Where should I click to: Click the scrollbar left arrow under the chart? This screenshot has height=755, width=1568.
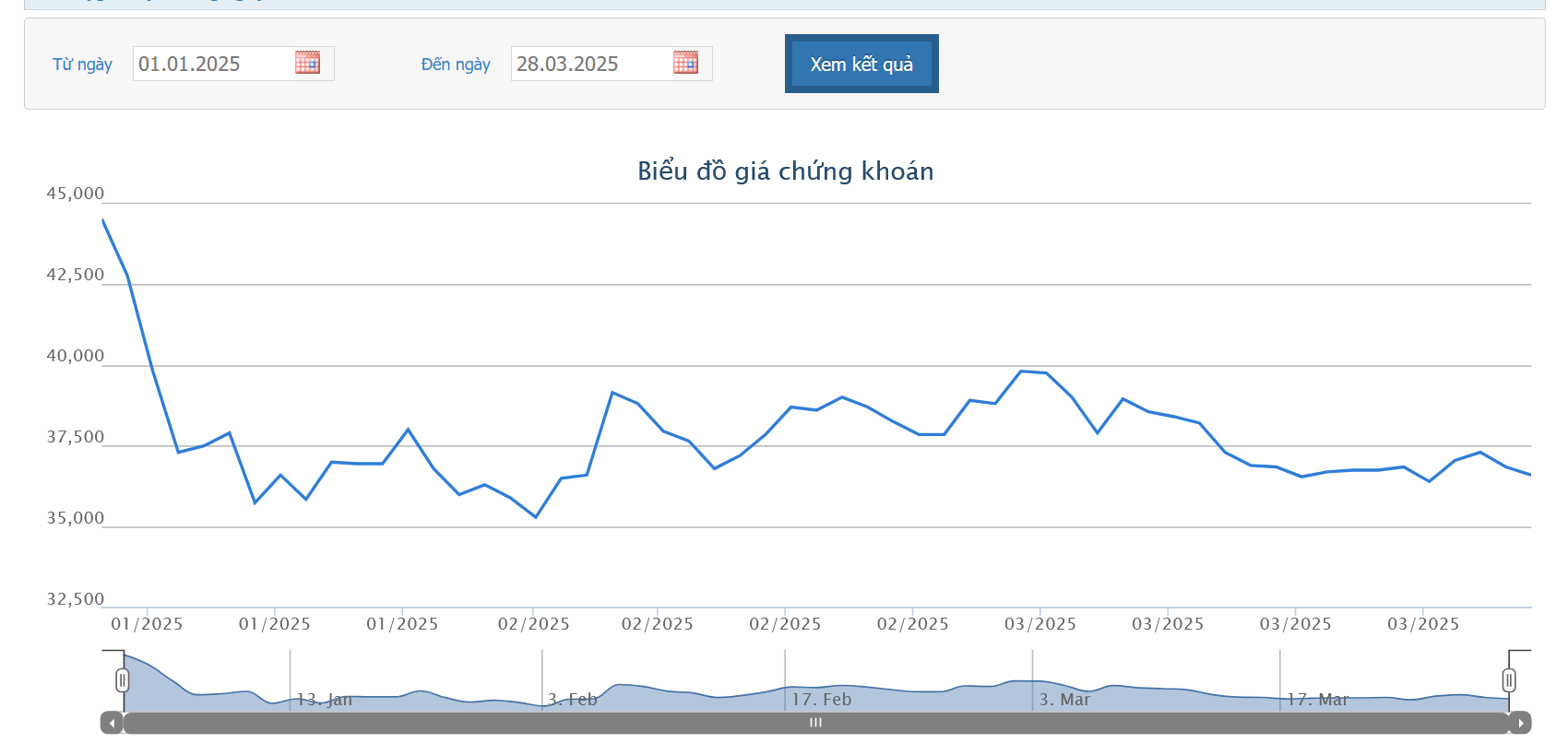tap(112, 723)
